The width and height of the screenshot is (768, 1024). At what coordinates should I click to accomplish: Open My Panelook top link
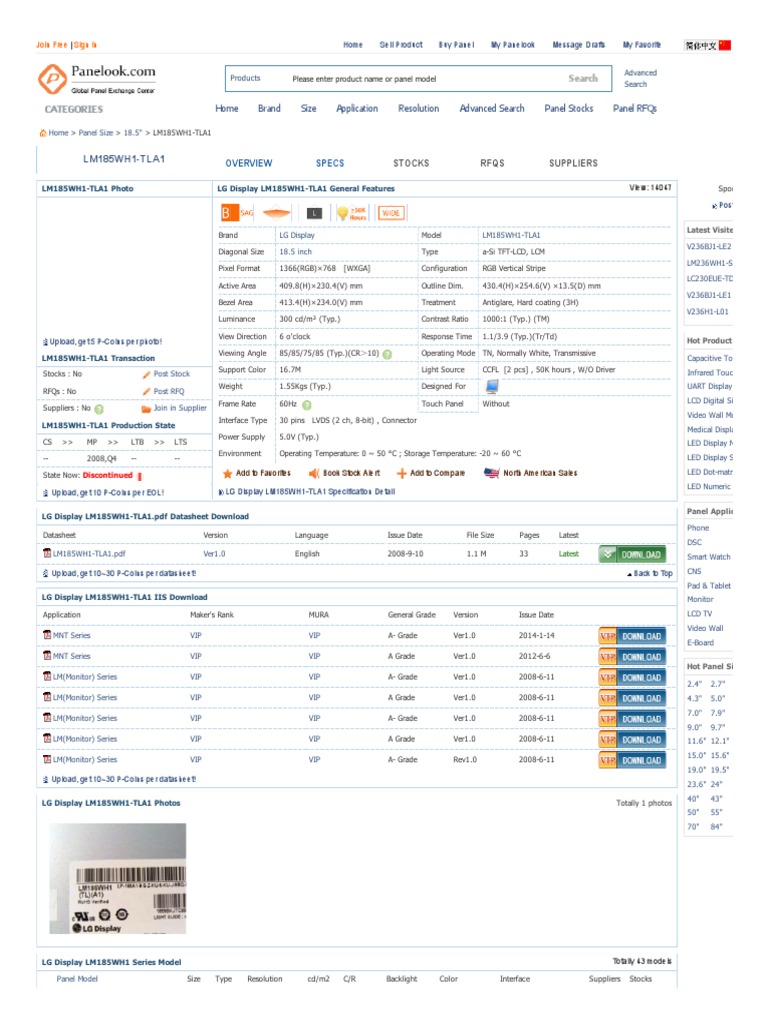coord(513,45)
